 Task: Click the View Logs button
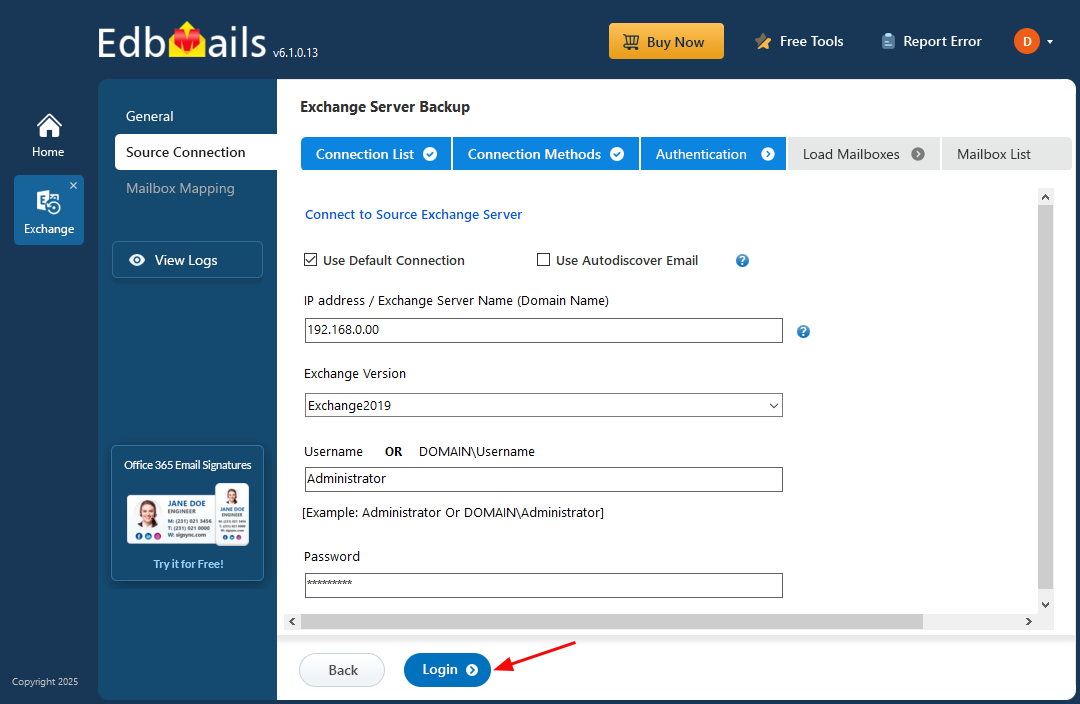coord(187,260)
